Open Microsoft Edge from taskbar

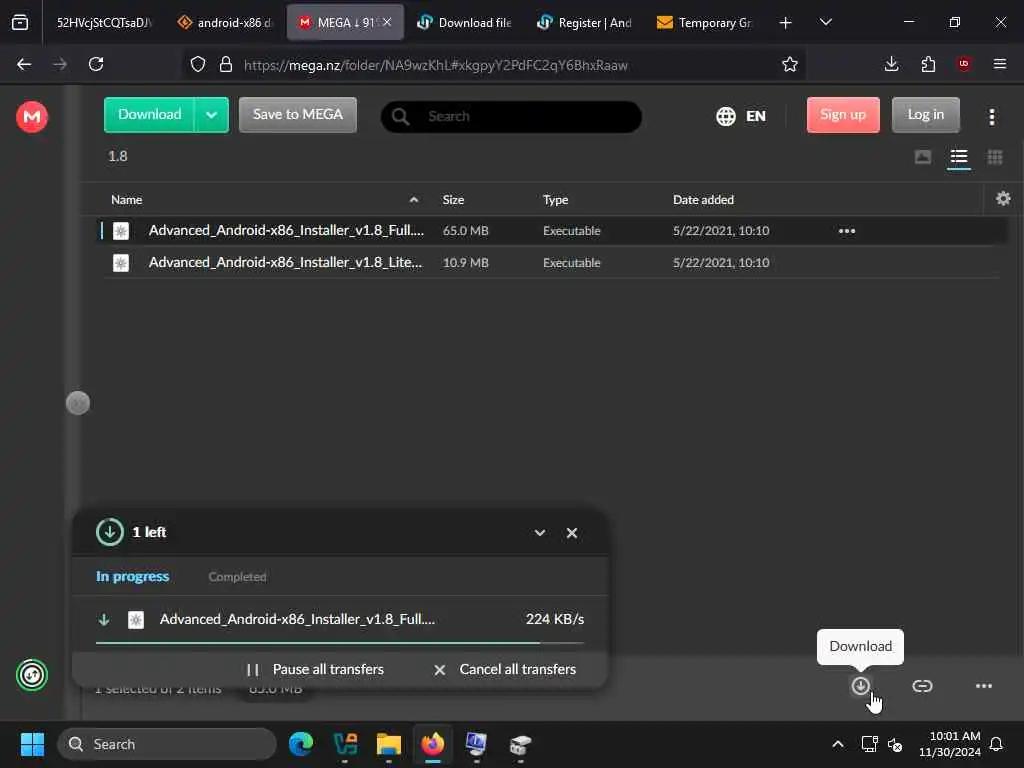pyautogui.click(x=301, y=744)
